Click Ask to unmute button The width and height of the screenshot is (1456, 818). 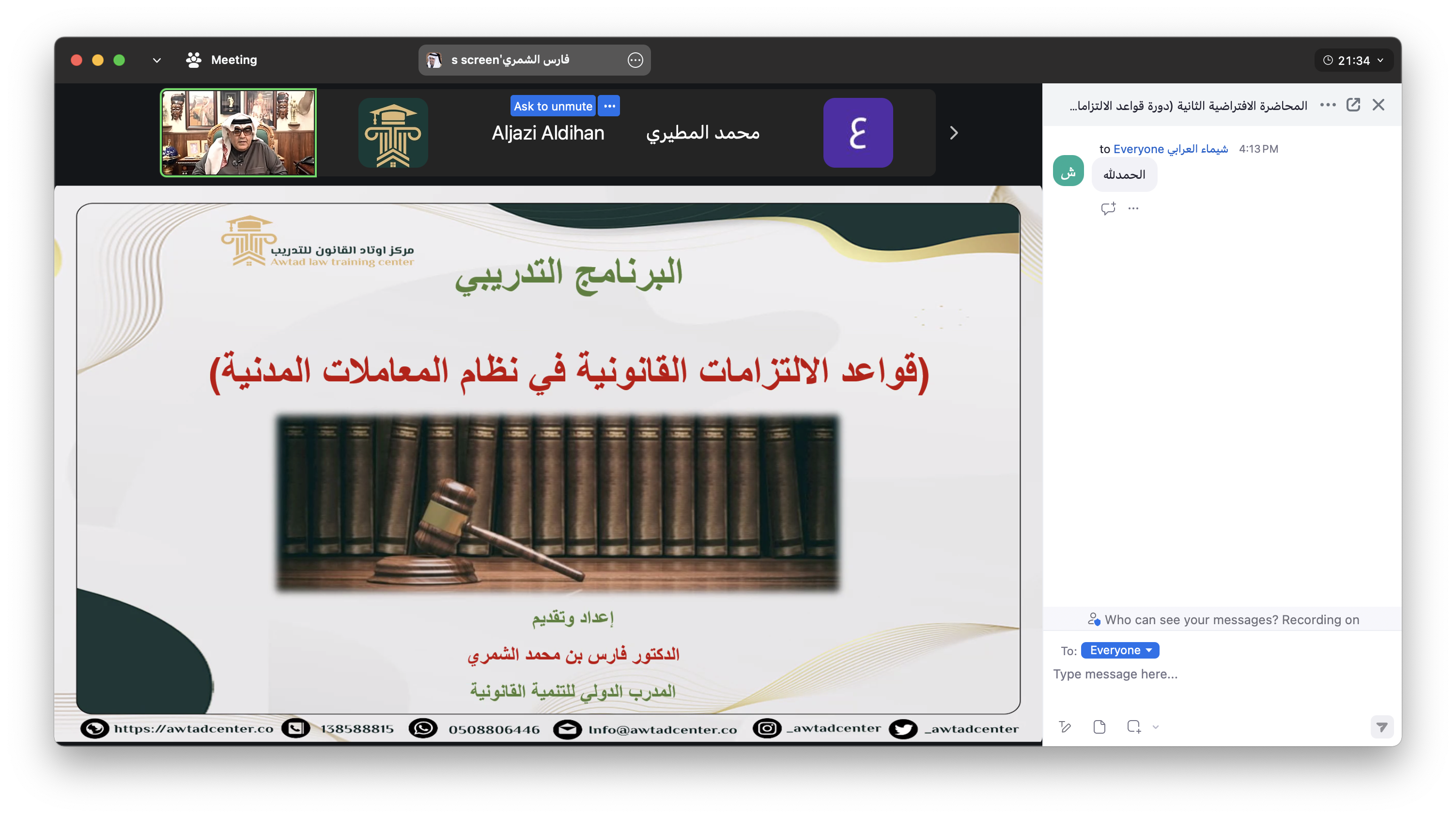click(x=552, y=106)
